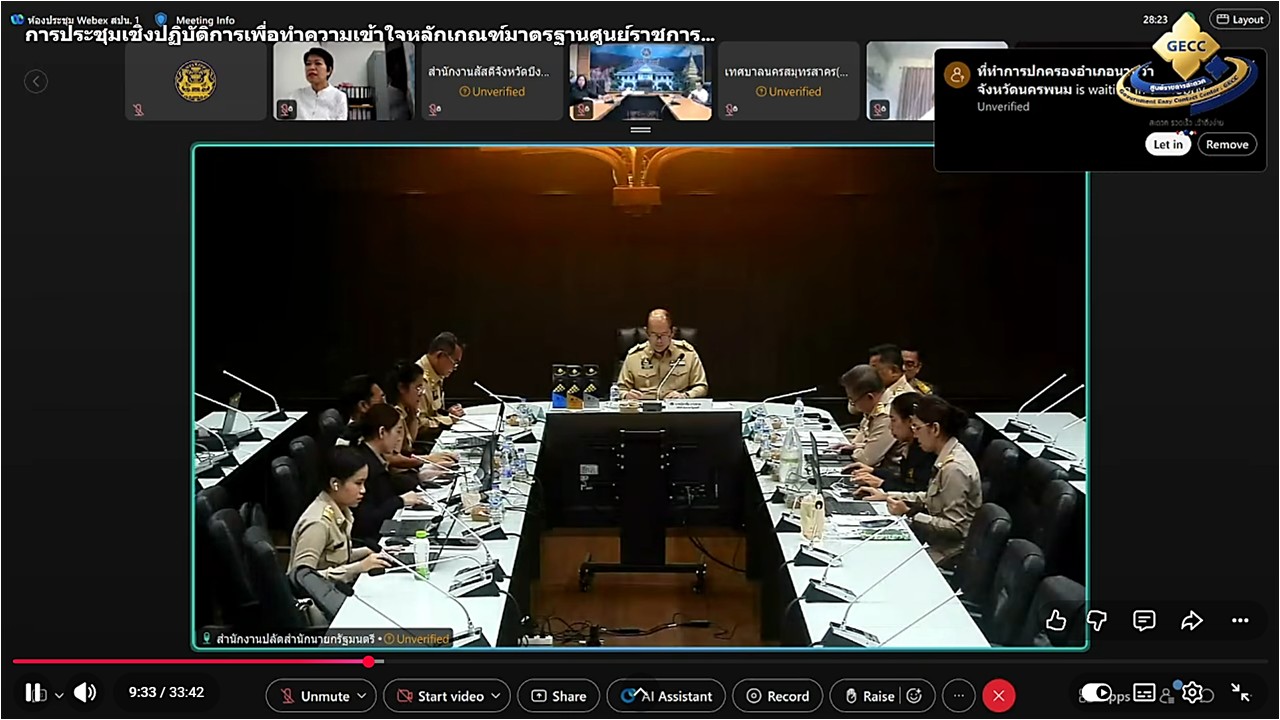End the meeting with red X button
This screenshot has width=1280, height=720.
pyautogui.click(x=998, y=696)
